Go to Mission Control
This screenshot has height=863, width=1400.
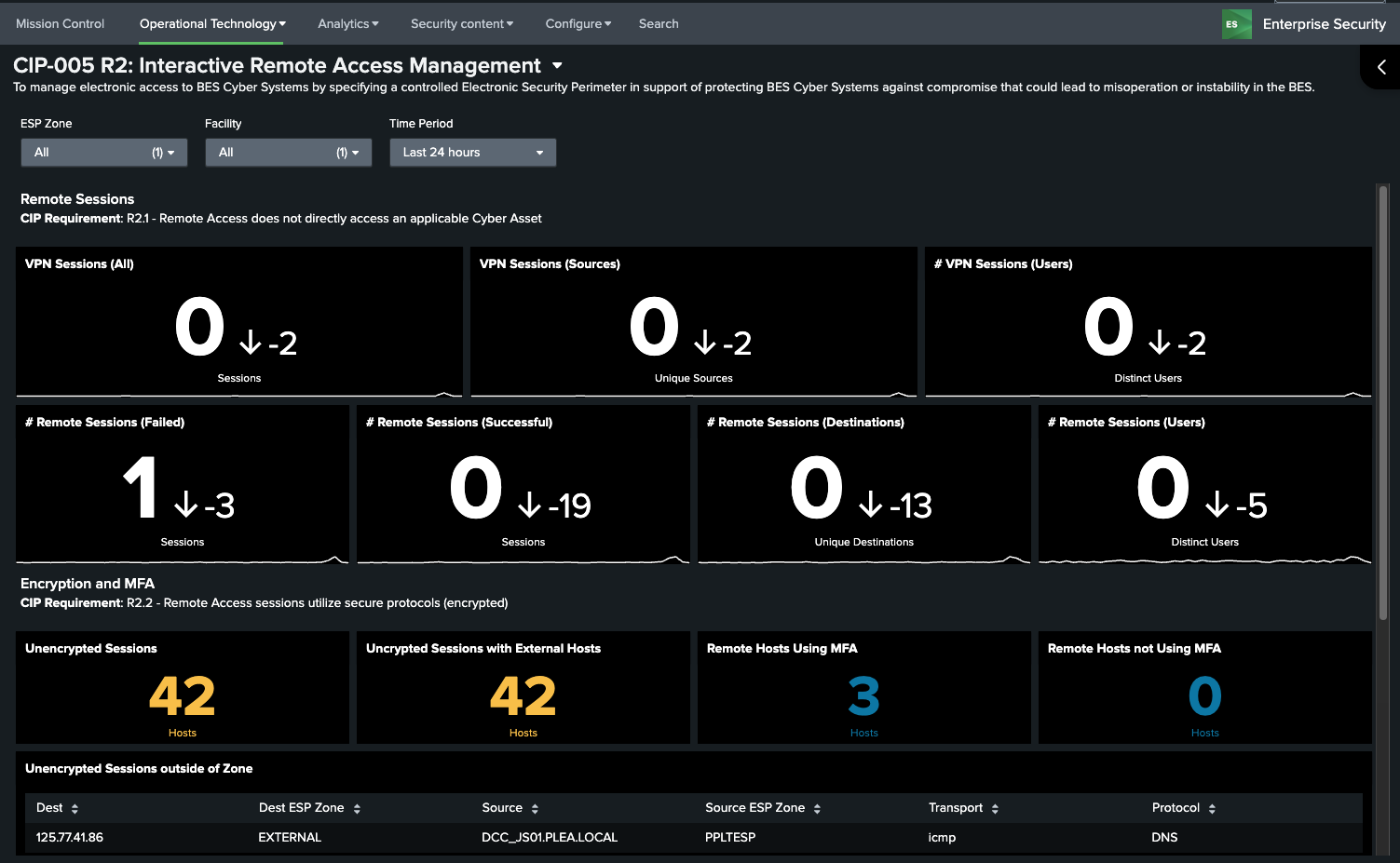tap(61, 24)
